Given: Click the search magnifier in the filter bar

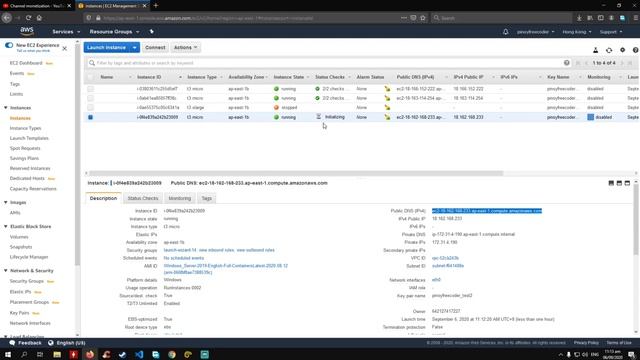Looking at the screenshot, I should tap(92, 63).
